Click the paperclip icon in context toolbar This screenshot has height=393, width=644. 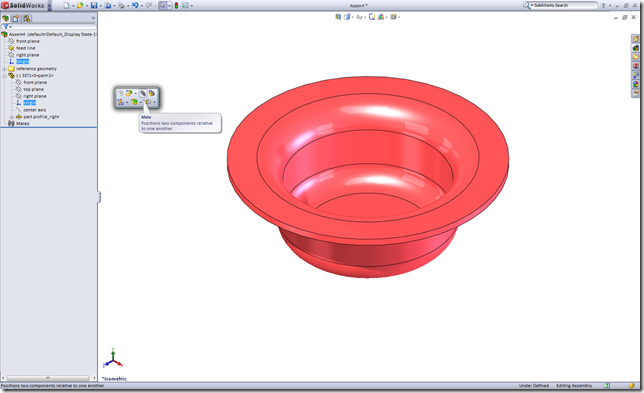coord(143,93)
